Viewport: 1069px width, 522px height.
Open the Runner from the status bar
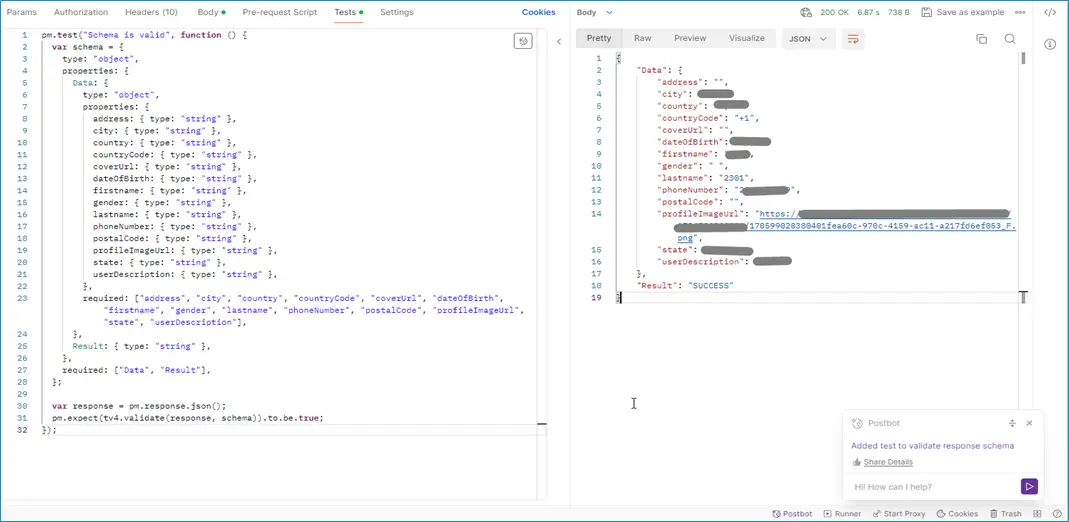point(843,514)
